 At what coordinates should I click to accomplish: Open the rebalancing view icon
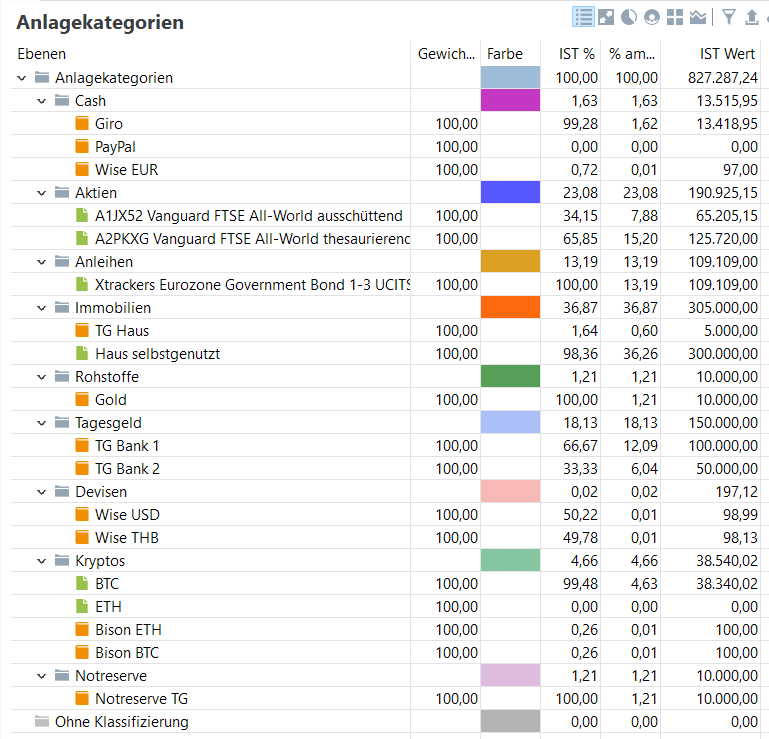[x=607, y=17]
